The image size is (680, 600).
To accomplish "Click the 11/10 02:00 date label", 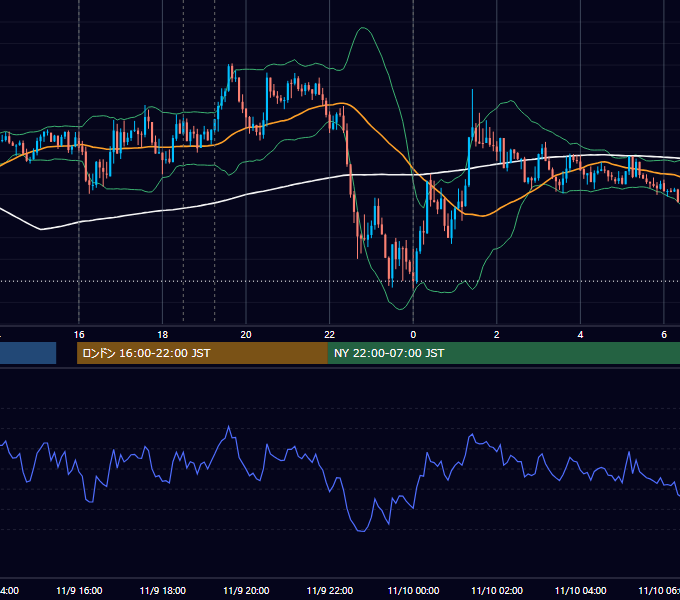I will pyautogui.click(x=497, y=590).
